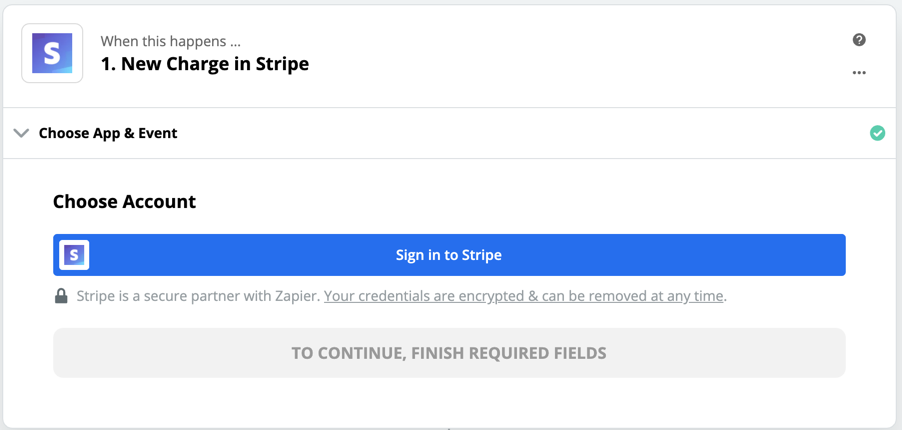
Task: Open help via the question mark icon
Action: (859, 40)
